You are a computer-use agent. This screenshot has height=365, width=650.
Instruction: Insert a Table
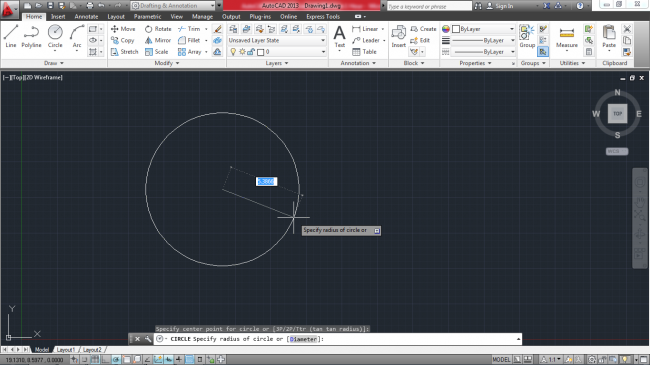click(x=364, y=52)
